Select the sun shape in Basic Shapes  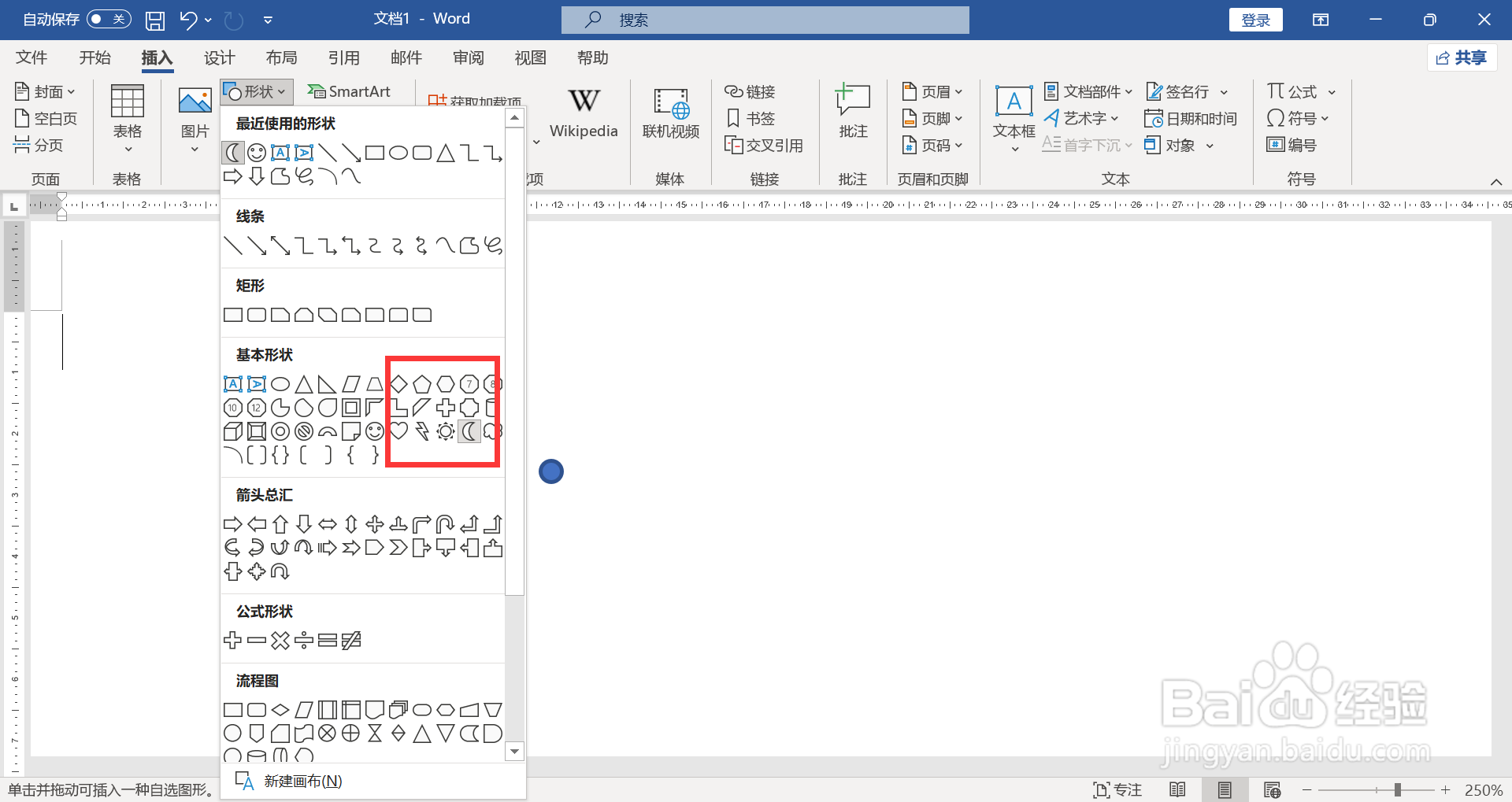[446, 431]
